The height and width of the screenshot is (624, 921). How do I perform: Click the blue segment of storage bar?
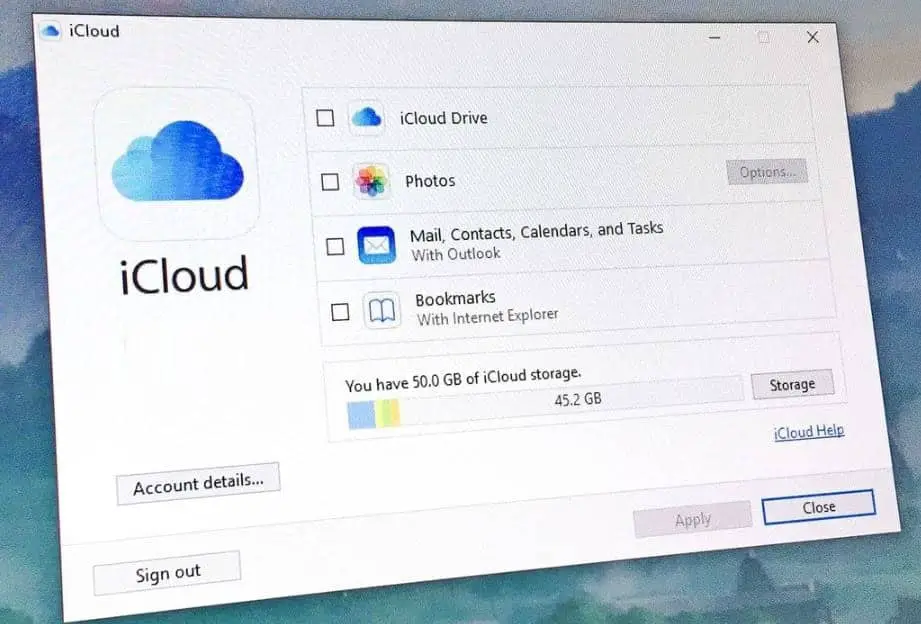(361, 415)
